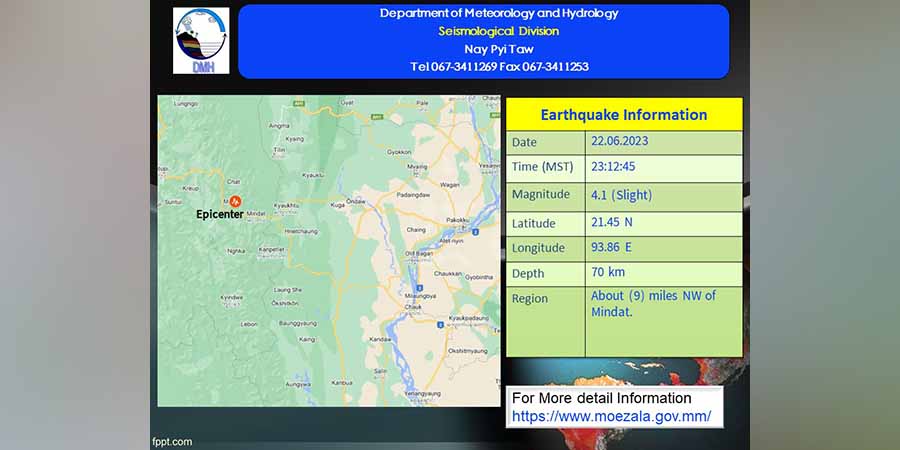This screenshot has width=900, height=450.
Task: Click the 'Longitude' row label
Action: [538, 248]
